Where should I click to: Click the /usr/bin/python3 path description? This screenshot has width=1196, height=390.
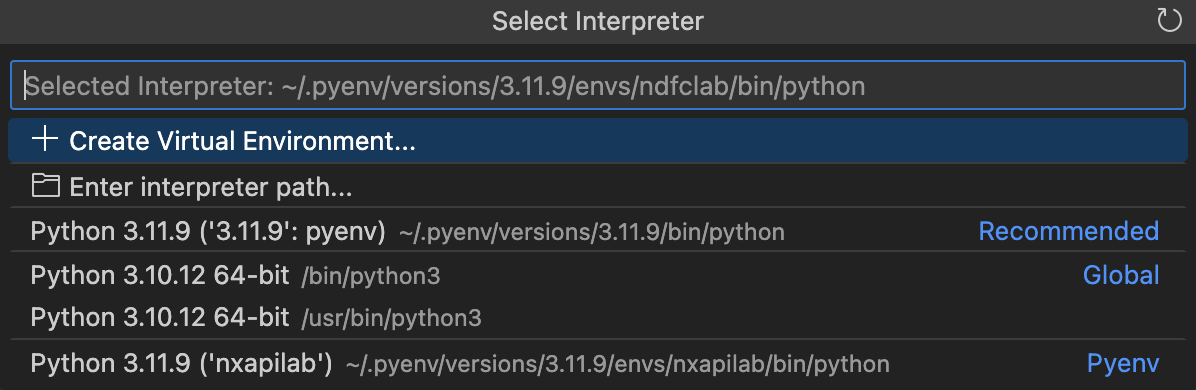pyautogui.click(x=392, y=319)
